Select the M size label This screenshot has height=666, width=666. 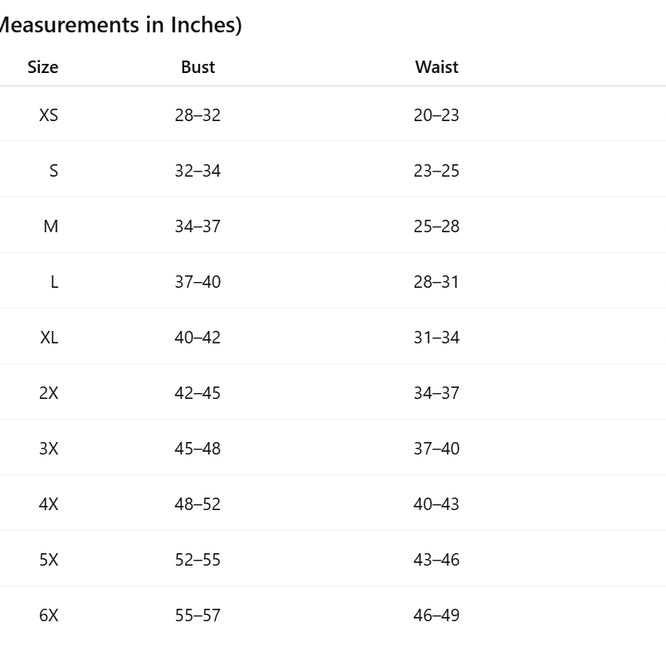(50, 227)
